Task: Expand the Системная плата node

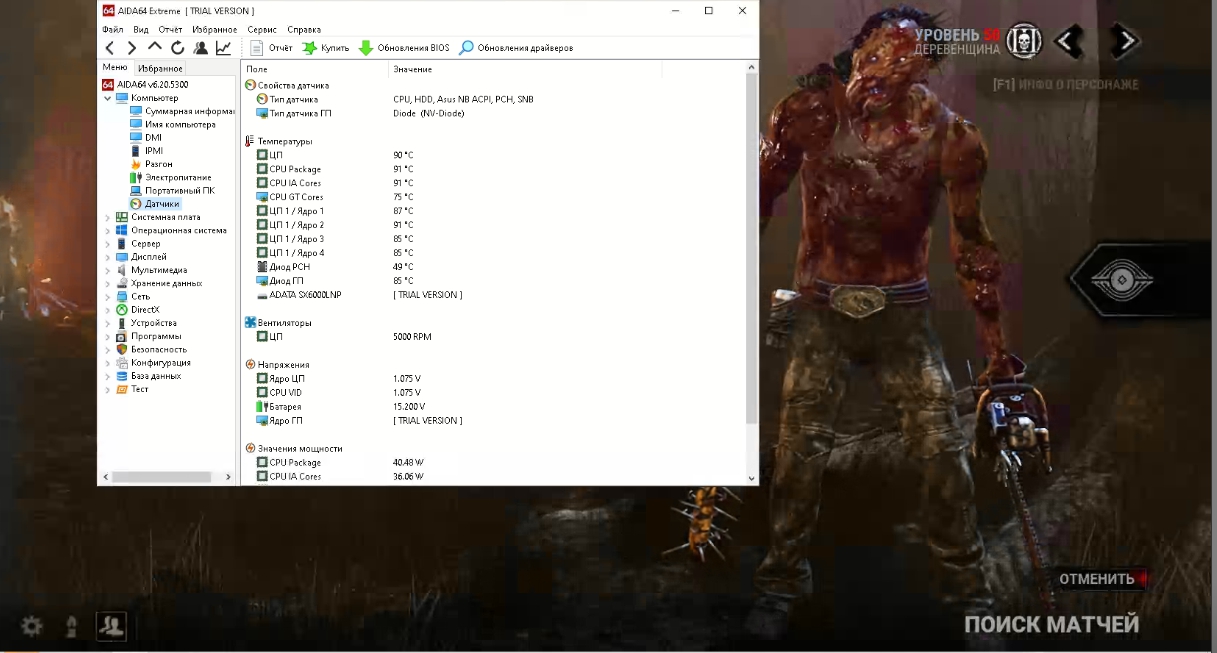Action: [x=108, y=217]
